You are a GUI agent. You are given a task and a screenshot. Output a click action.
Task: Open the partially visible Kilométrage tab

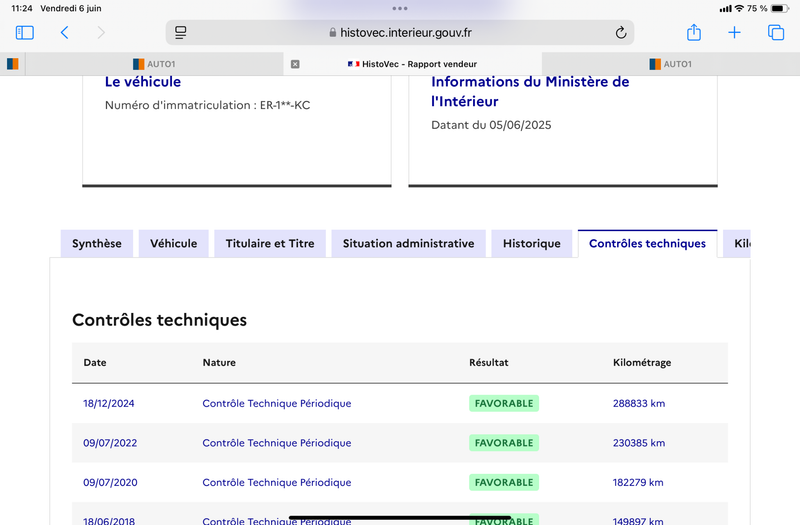(x=737, y=243)
